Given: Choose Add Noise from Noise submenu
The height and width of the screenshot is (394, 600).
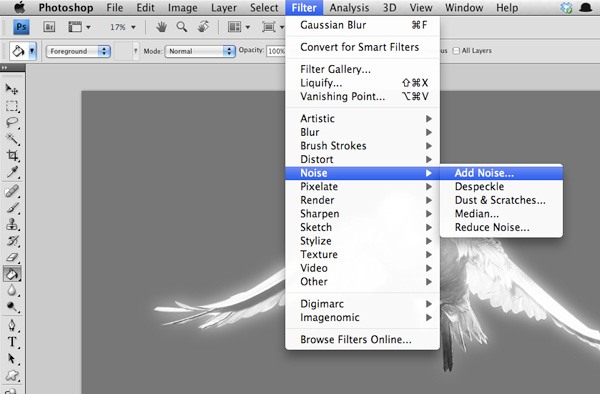Looking at the screenshot, I should point(501,173).
